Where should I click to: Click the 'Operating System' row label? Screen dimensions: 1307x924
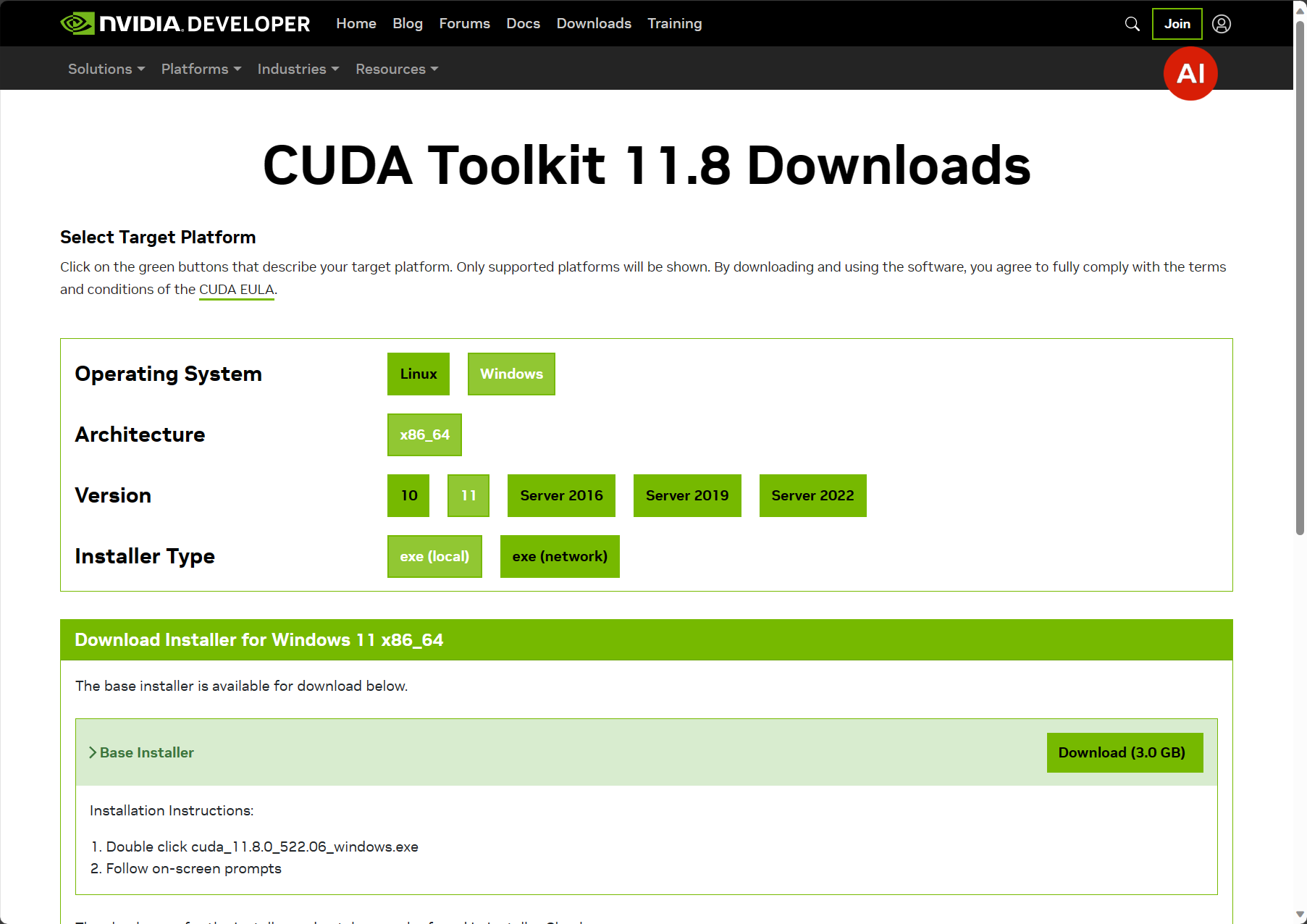168,374
